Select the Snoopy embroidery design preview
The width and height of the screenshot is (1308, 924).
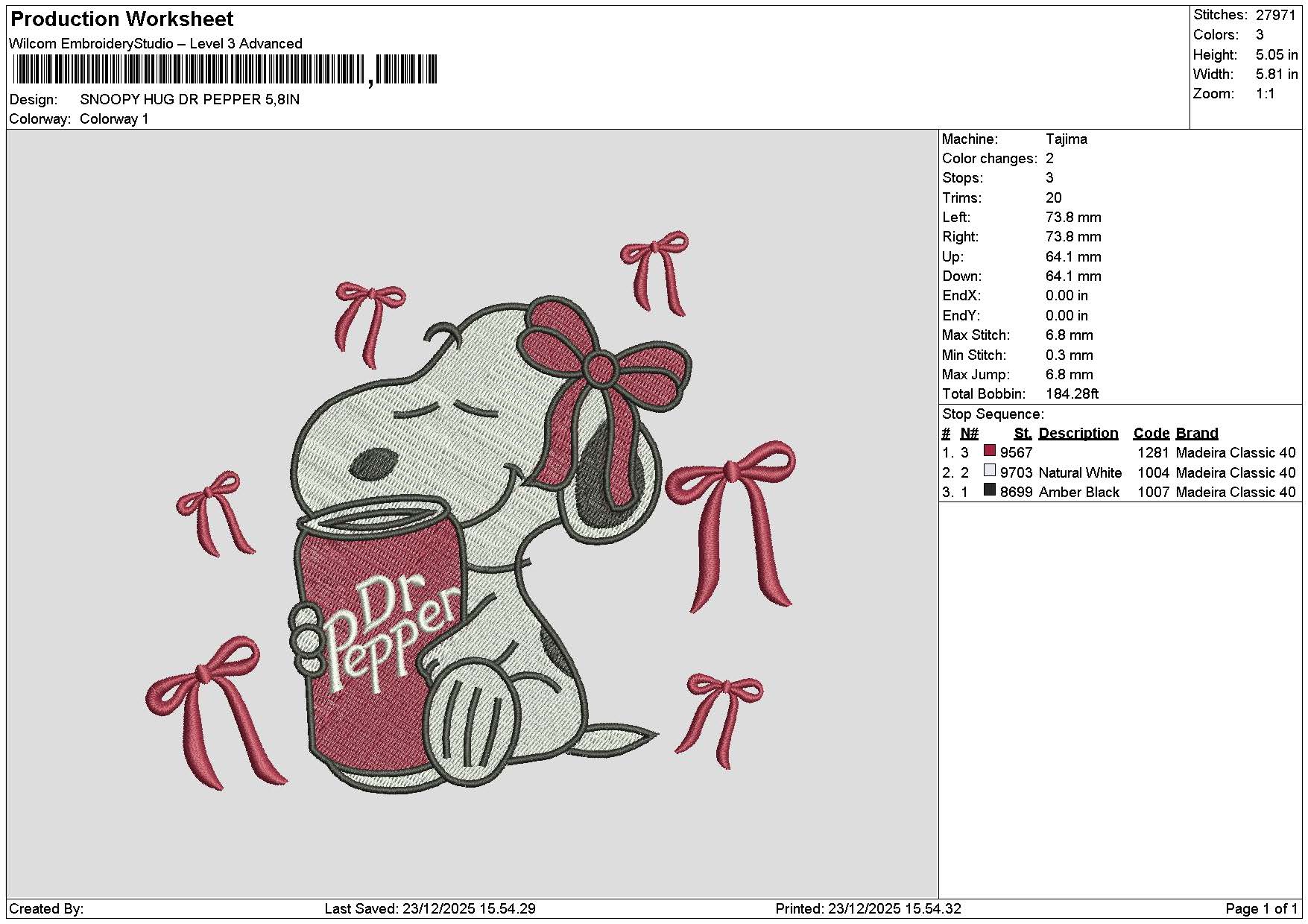point(471,511)
